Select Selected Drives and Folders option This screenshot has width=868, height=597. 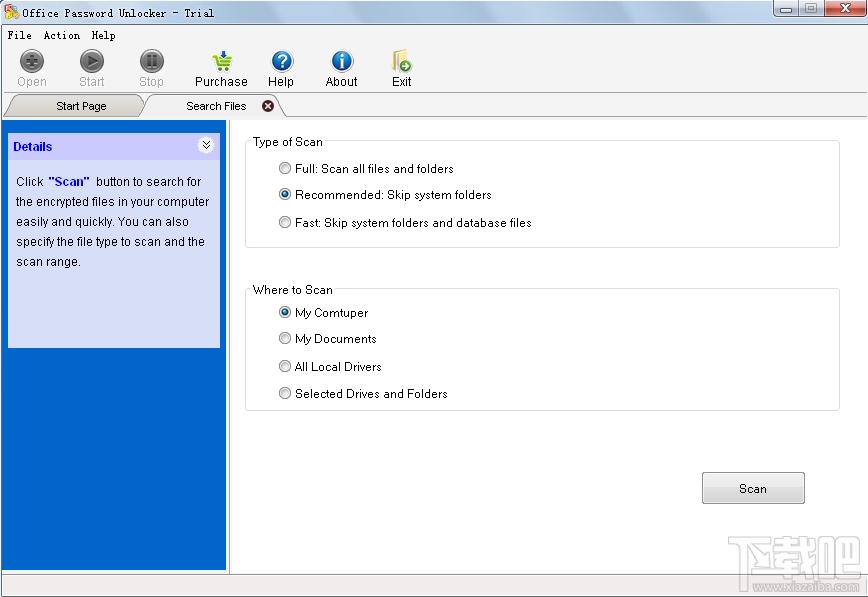[x=285, y=393]
